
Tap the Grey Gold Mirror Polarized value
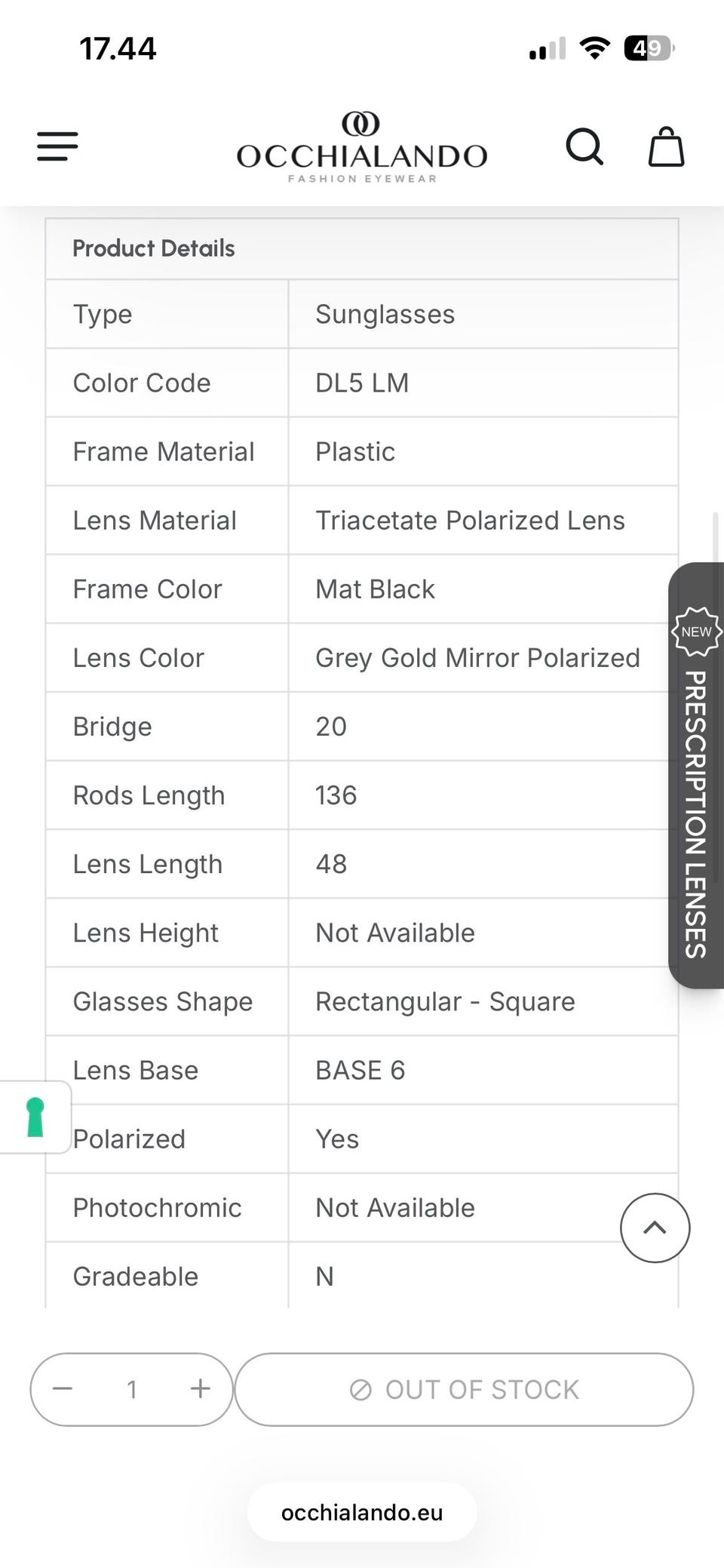click(477, 658)
